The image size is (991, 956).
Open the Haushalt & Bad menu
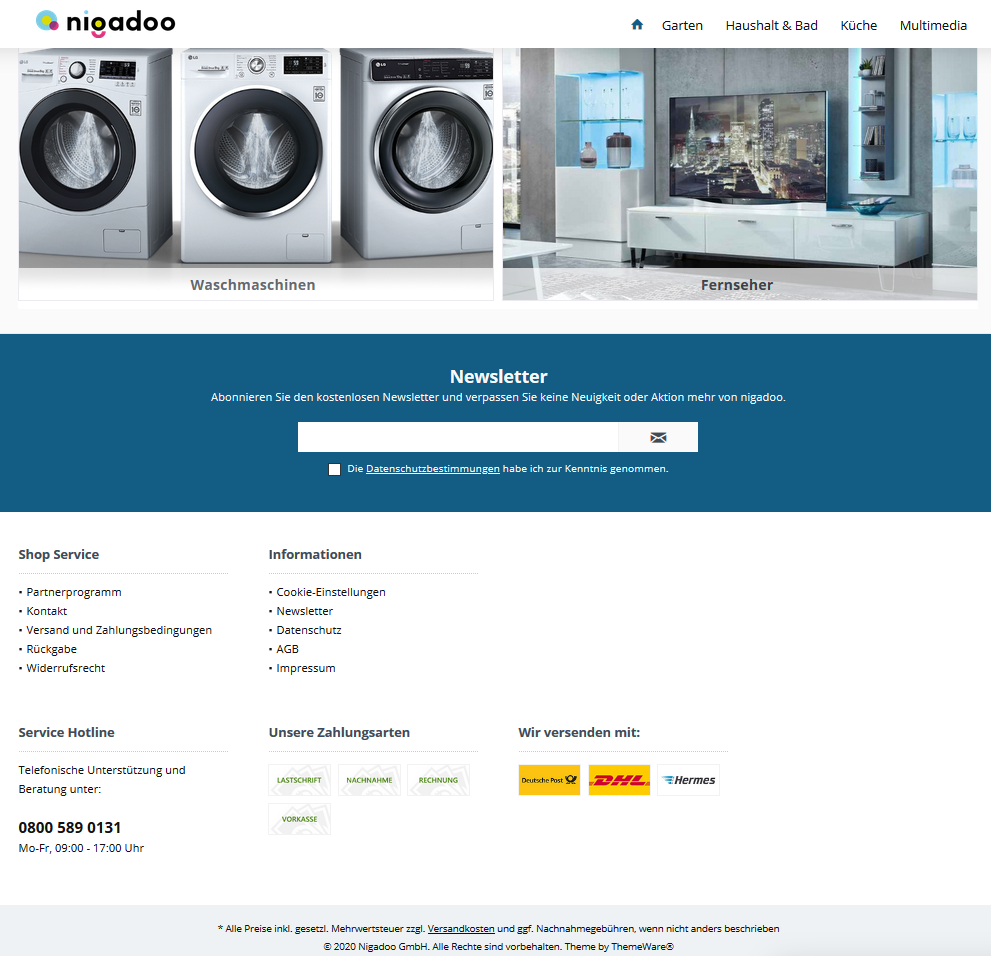(x=771, y=25)
